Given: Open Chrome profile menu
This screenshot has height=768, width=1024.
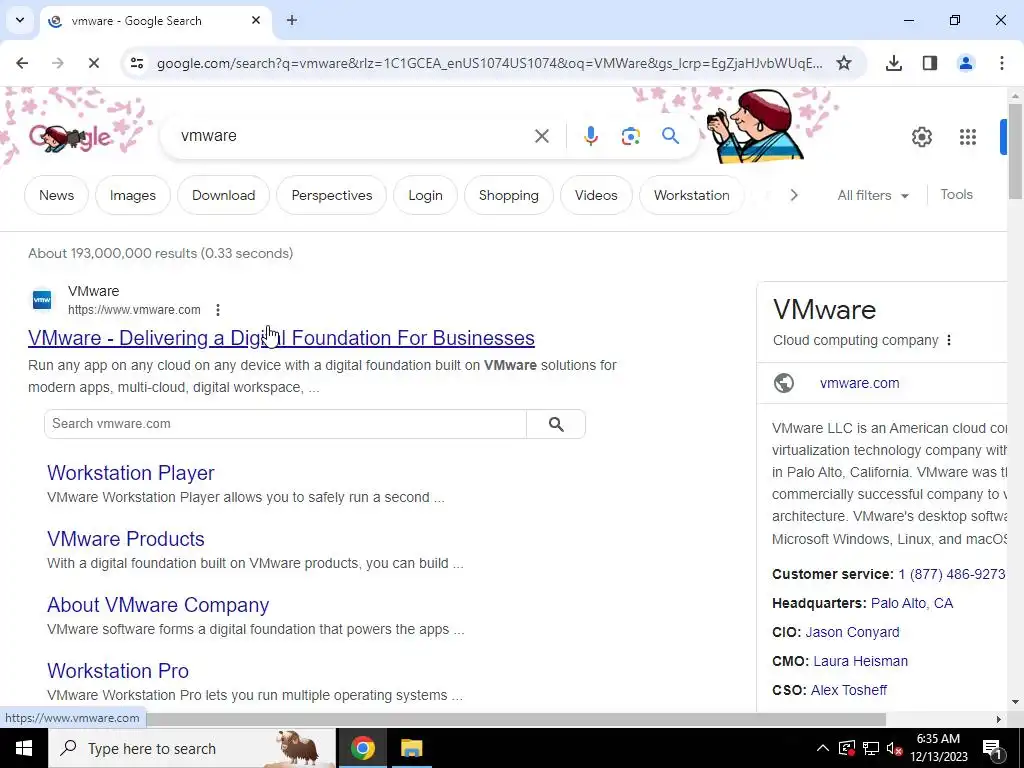Looking at the screenshot, I should click(x=965, y=63).
